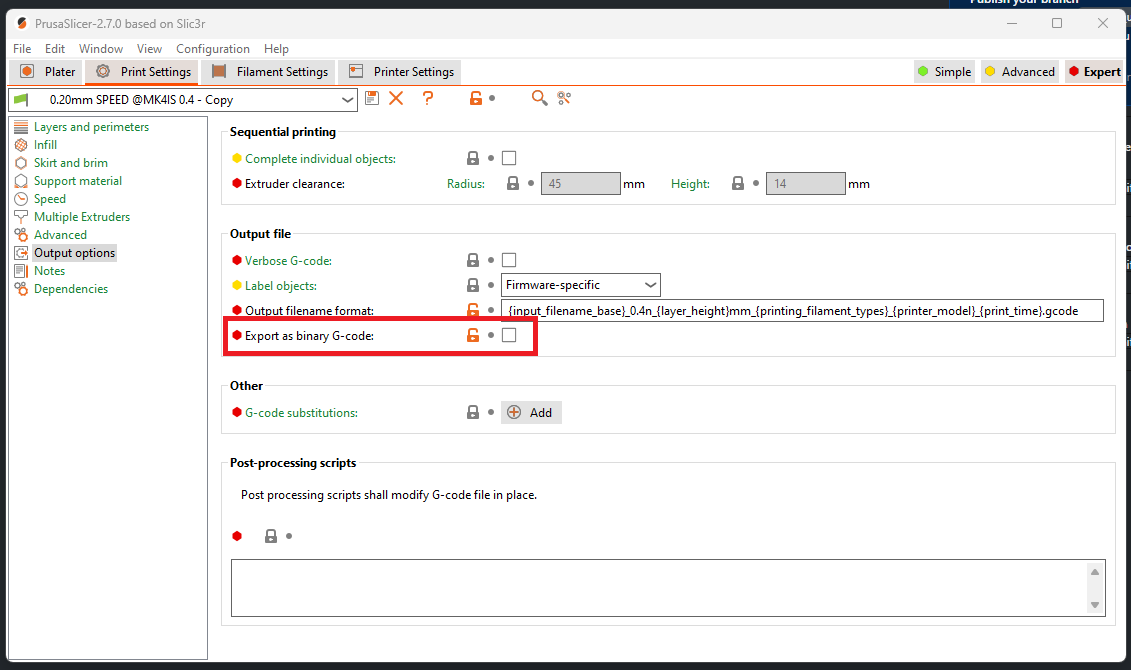This screenshot has width=1131, height=670.
Task: Click lock icon for Label objects
Action: pos(473,285)
